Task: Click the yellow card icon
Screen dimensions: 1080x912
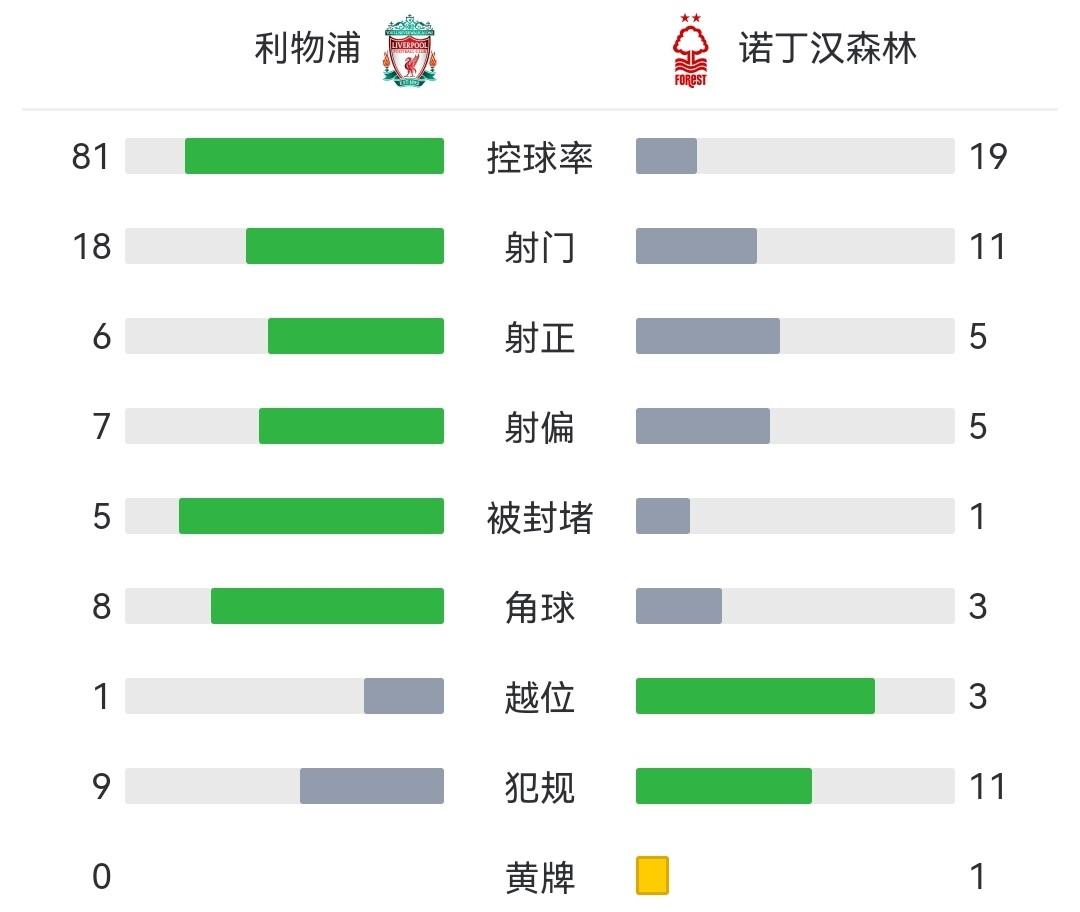Action: click(x=652, y=875)
